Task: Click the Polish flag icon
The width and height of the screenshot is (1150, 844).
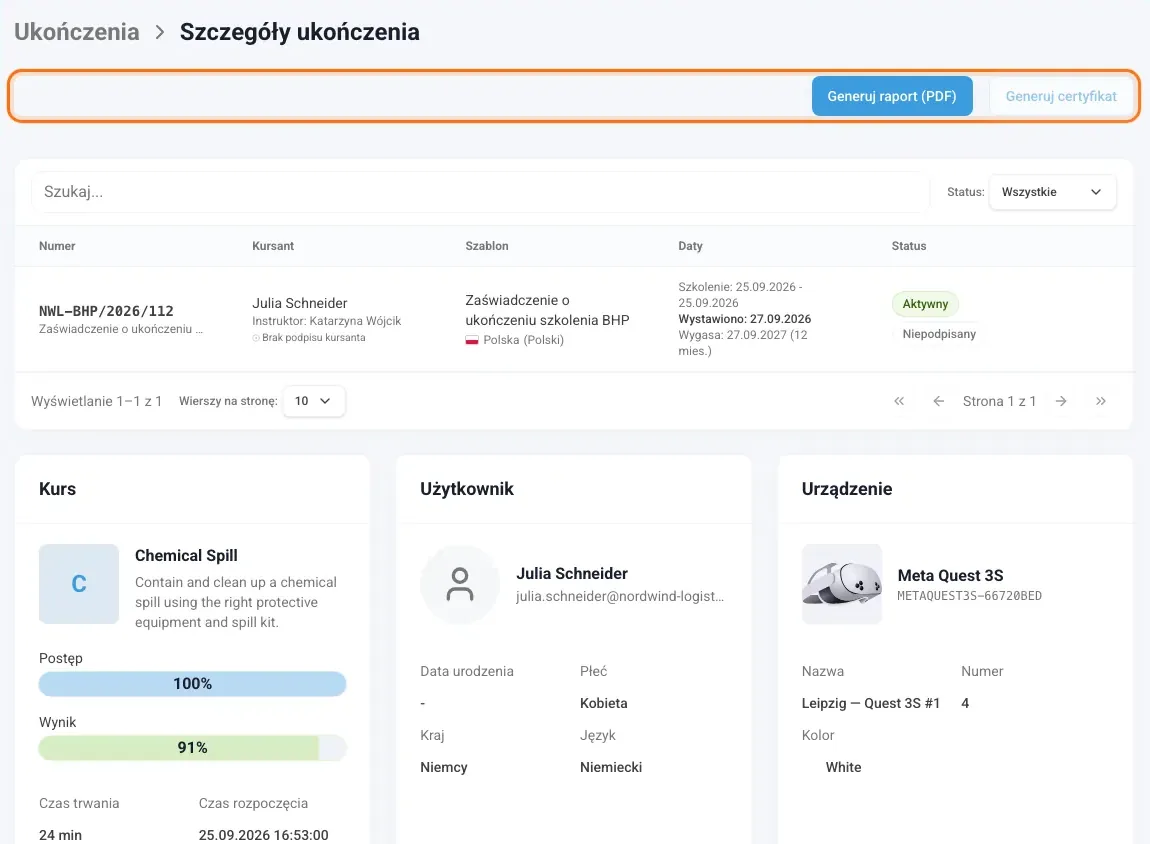Action: [x=472, y=340]
